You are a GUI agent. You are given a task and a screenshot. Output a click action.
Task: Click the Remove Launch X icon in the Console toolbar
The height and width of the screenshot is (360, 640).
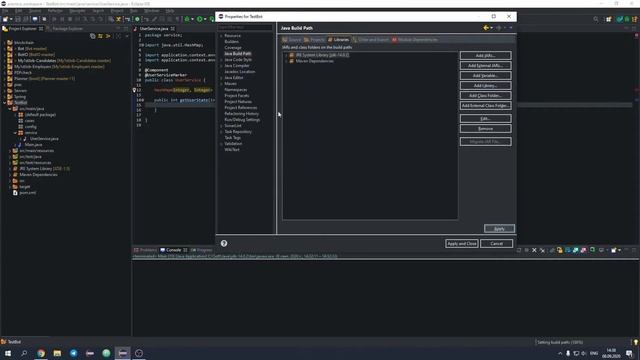[534, 250]
